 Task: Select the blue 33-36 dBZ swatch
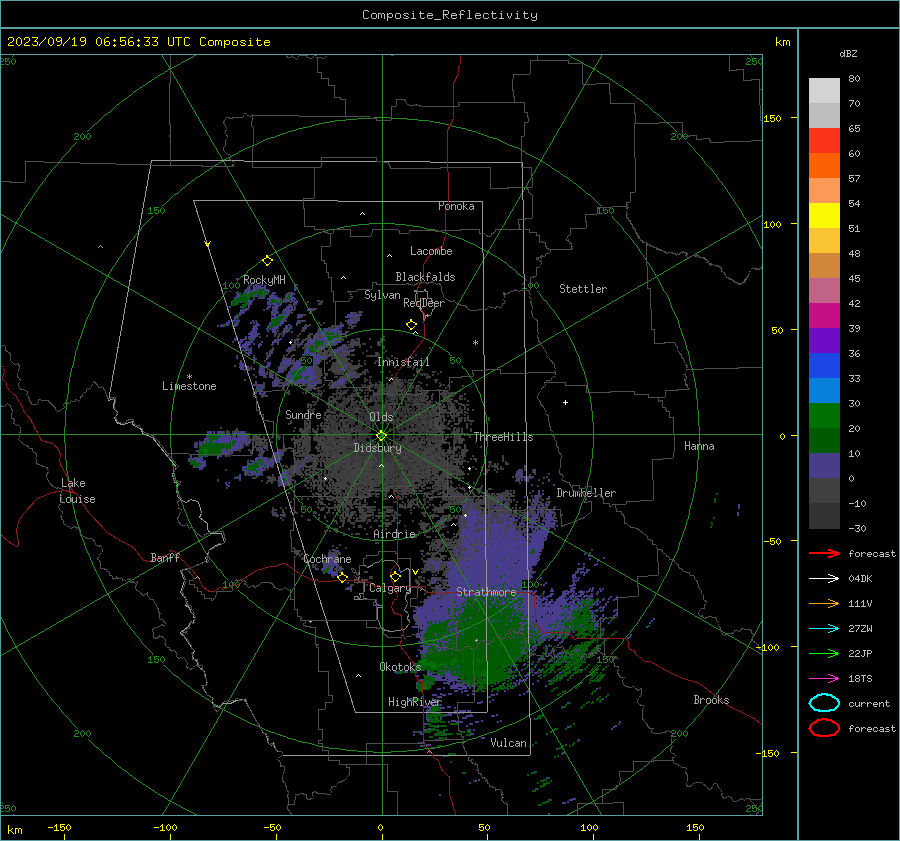click(x=824, y=366)
